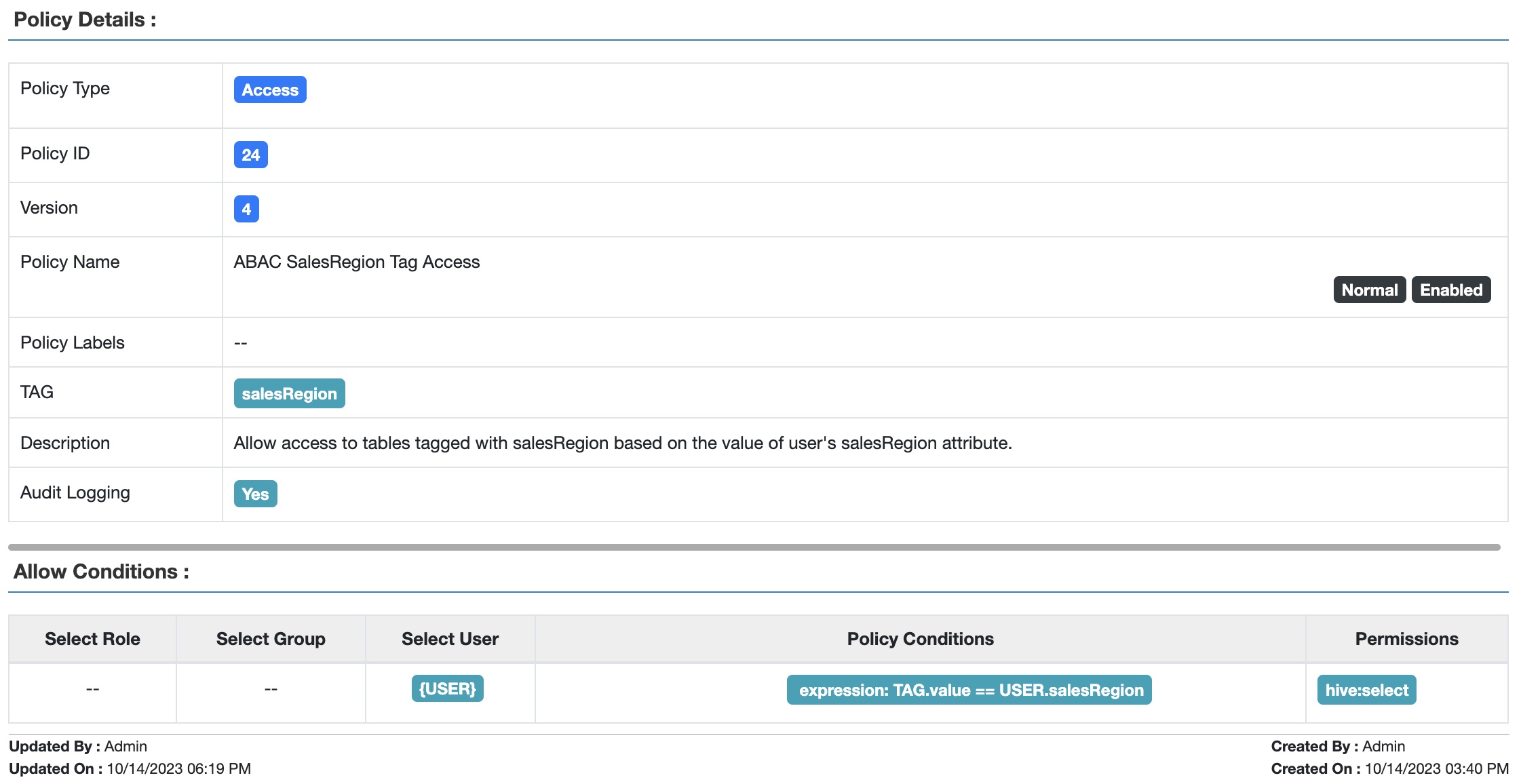The height and width of the screenshot is (784, 1521).
Task: Click the TAG.value expression condition badge
Action: [x=969, y=690]
